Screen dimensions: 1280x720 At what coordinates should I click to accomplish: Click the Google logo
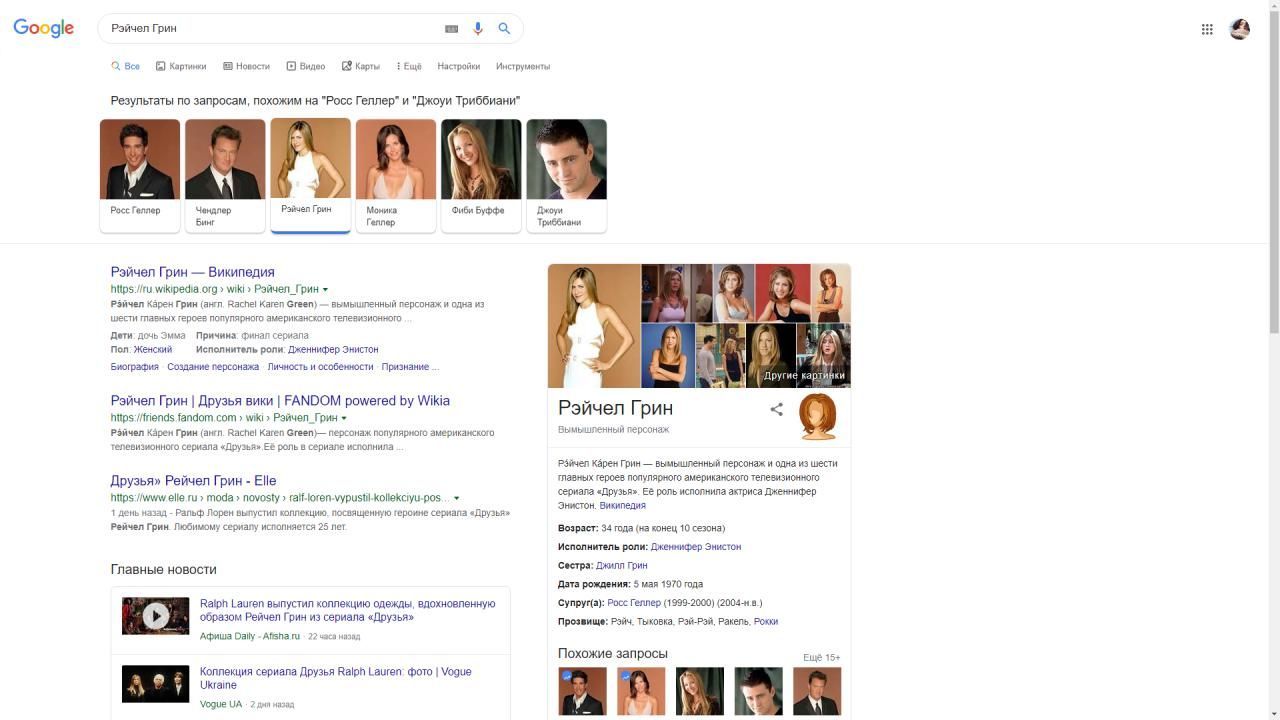(44, 28)
